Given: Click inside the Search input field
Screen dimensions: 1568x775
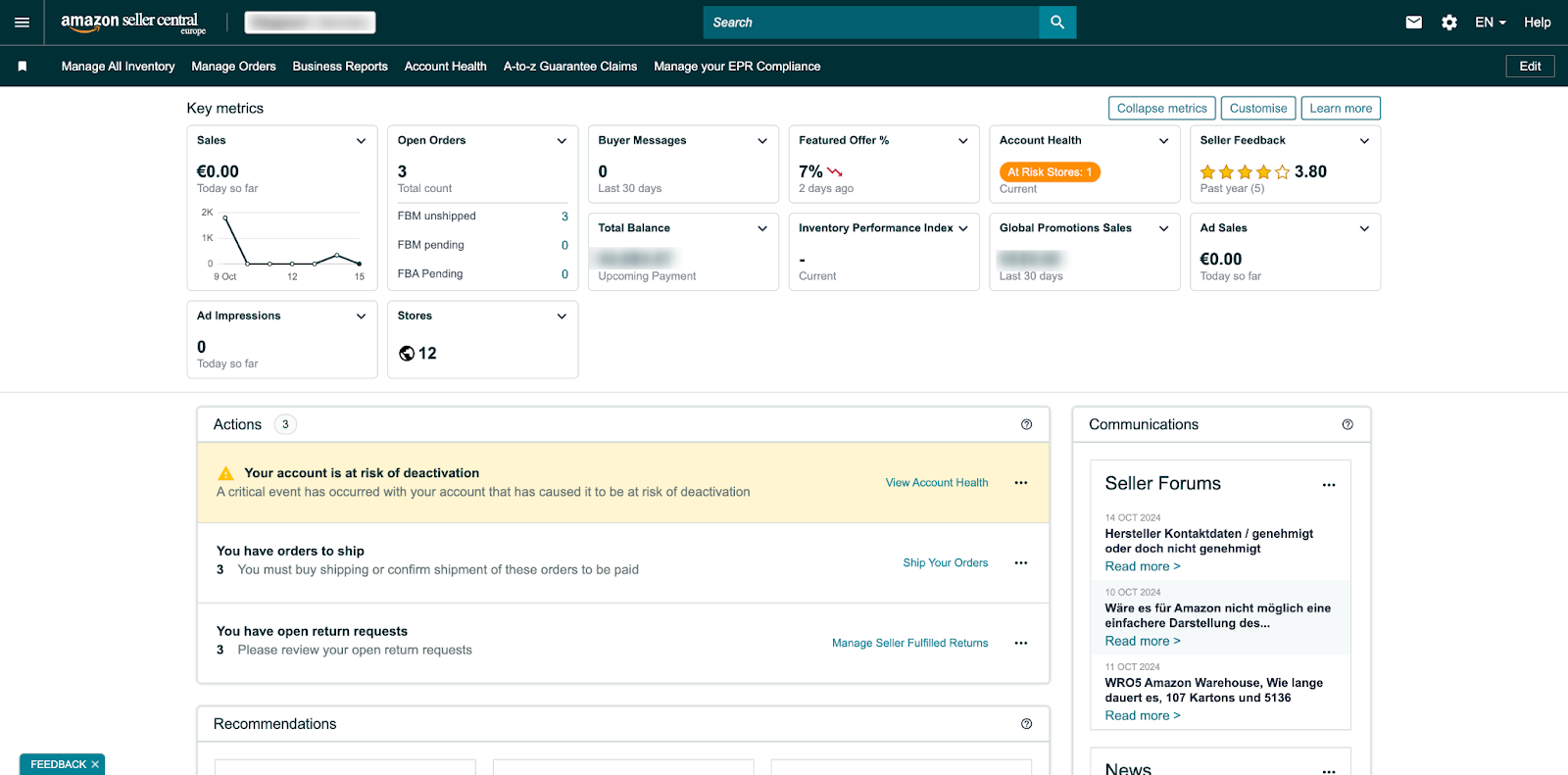Looking at the screenshot, I should tap(871, 23).
